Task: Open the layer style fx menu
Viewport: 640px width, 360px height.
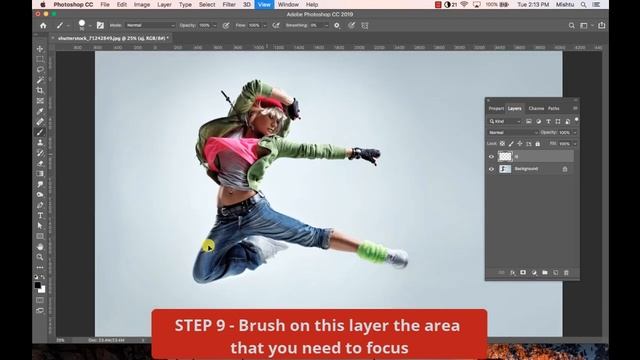Action: (513, 272)
